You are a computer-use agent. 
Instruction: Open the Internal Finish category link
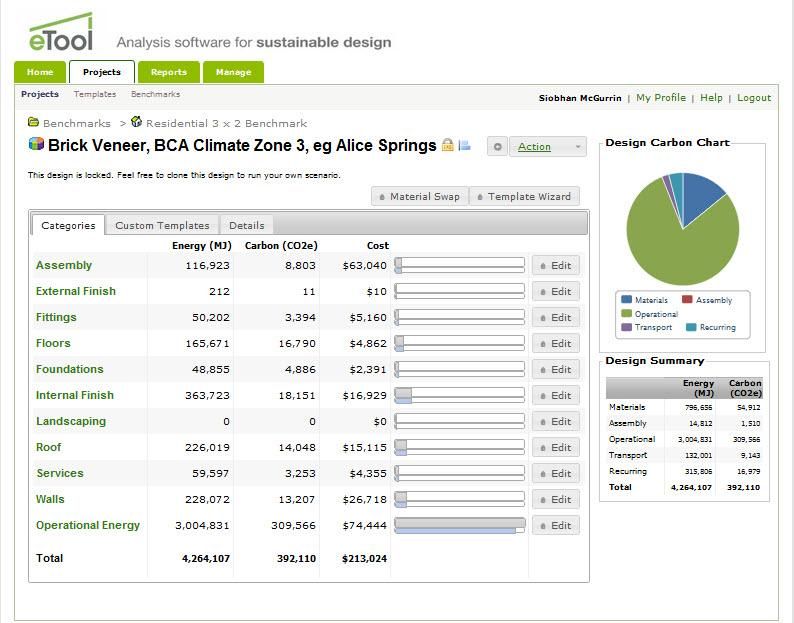coord(75,395)
